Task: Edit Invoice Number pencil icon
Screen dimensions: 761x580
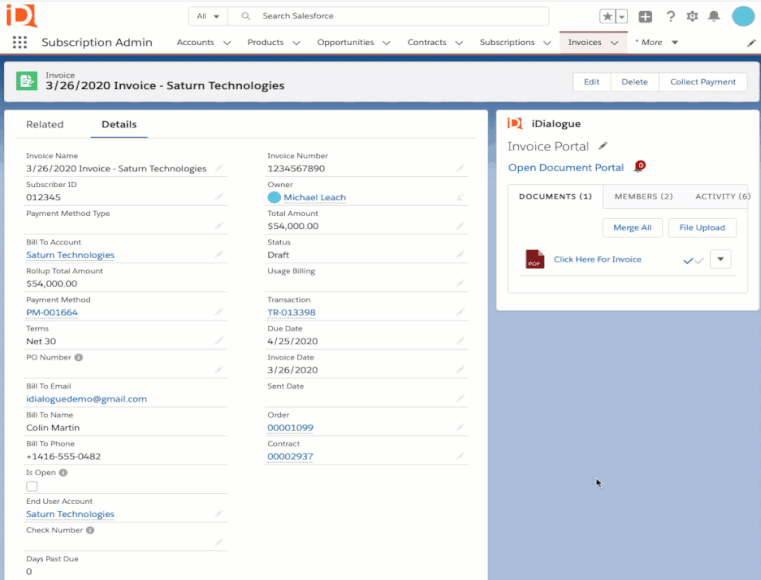Action: coord(460,168)
